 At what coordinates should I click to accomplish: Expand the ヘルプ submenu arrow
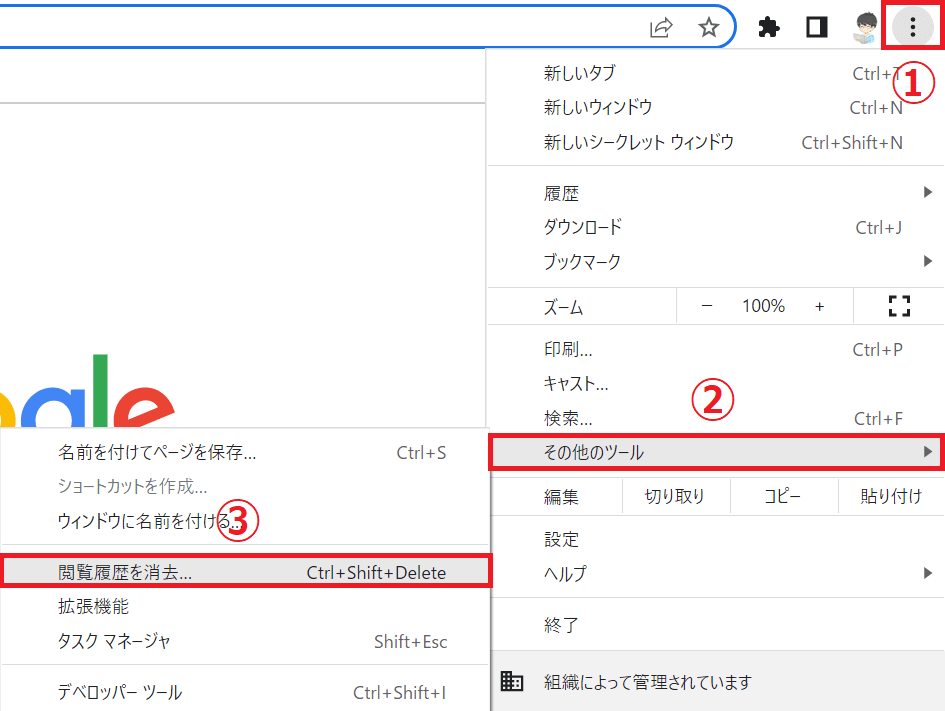coord(926,574)
